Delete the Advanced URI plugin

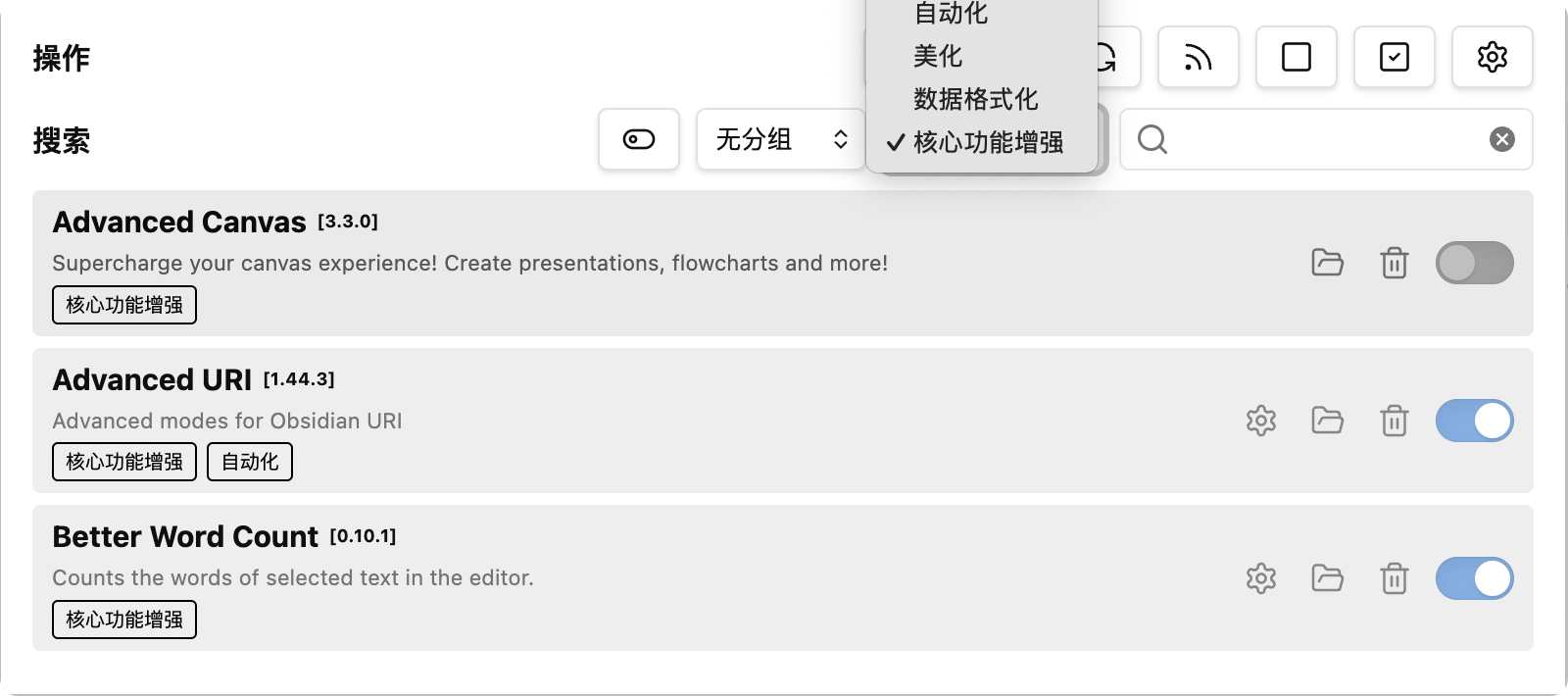pyautogui.click(x=1394, y=421)
